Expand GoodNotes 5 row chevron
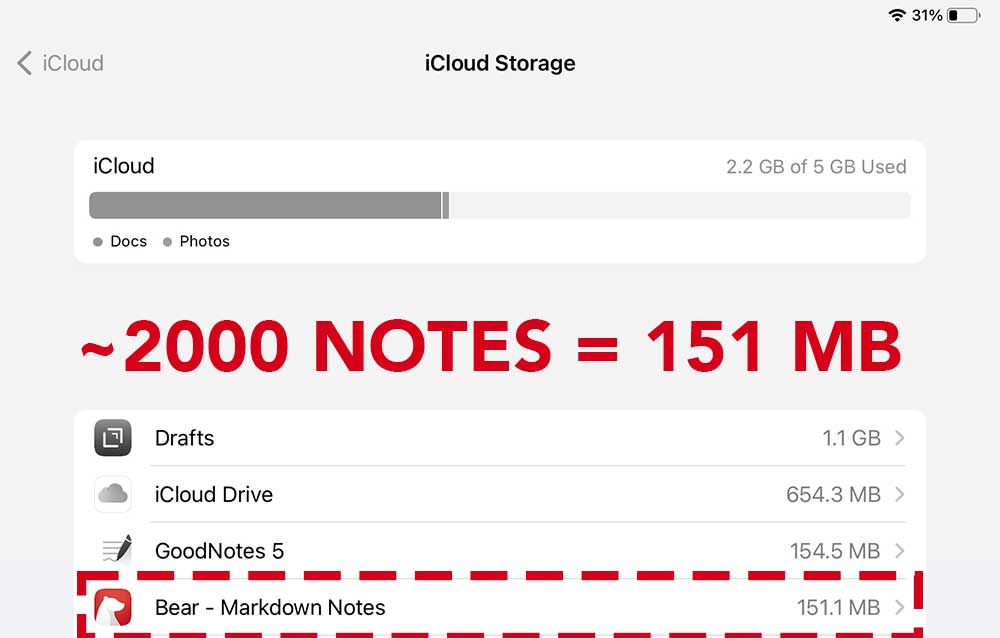The image size is (1000, 638). (899, 550)
